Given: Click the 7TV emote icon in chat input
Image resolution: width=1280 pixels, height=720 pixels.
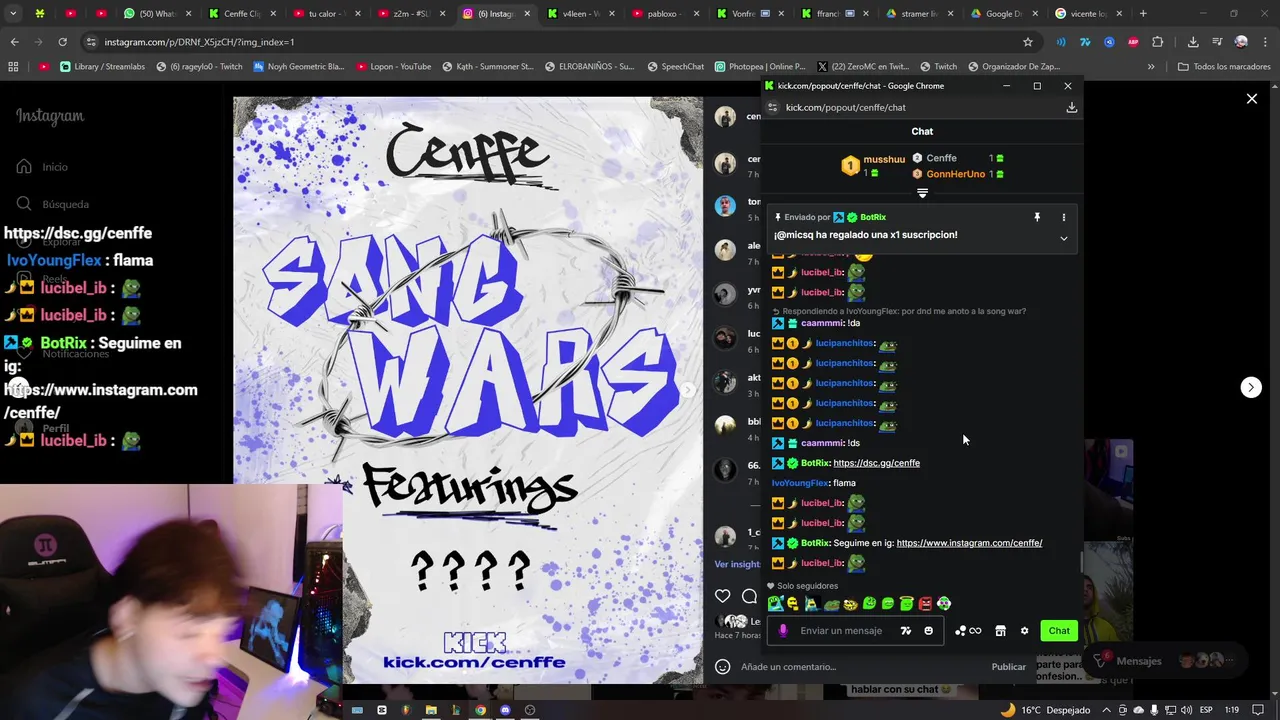Looking at the screenshot, I should (x=906, y=631).
